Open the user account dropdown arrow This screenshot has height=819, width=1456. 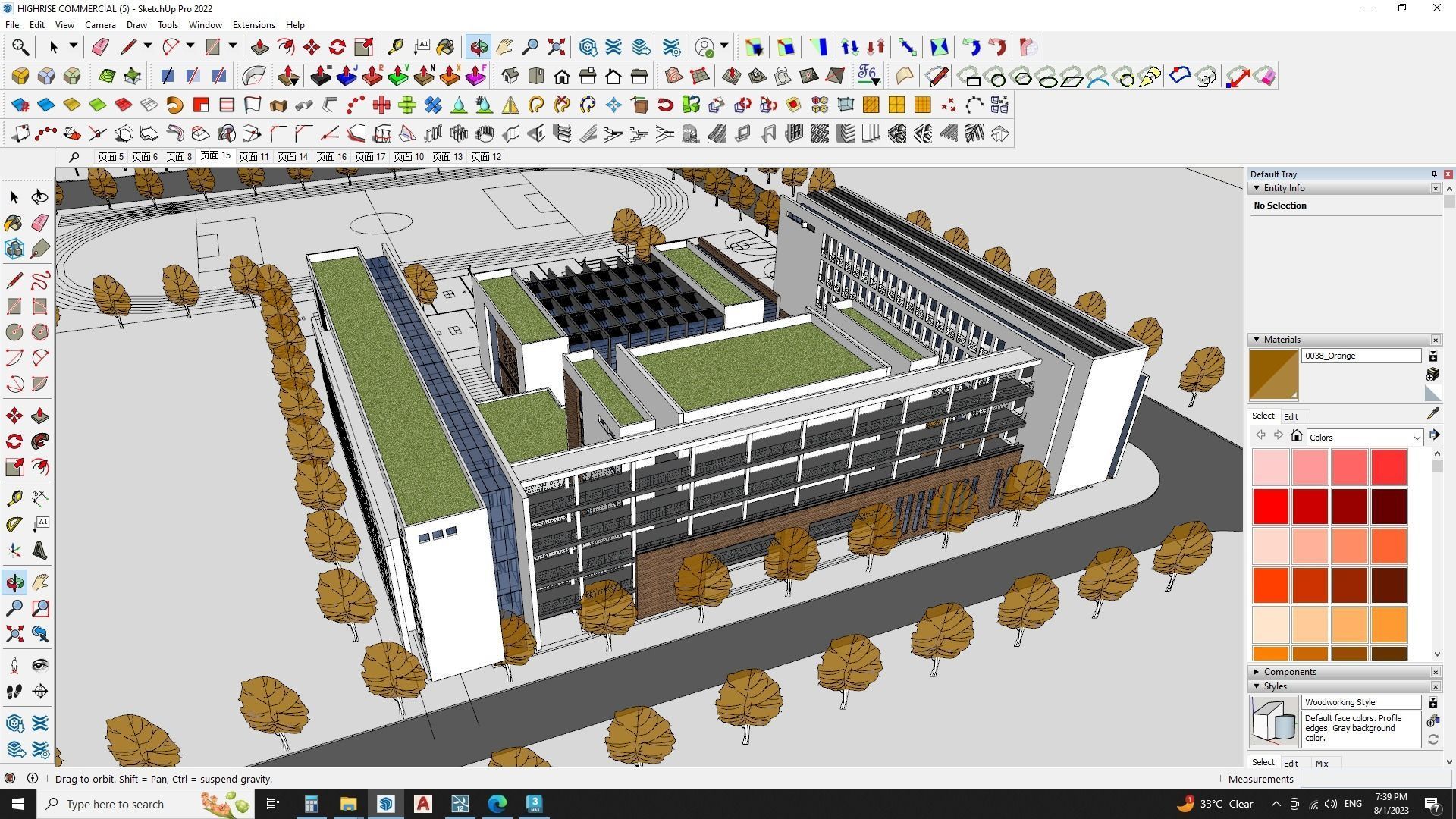tap(724, 46)
